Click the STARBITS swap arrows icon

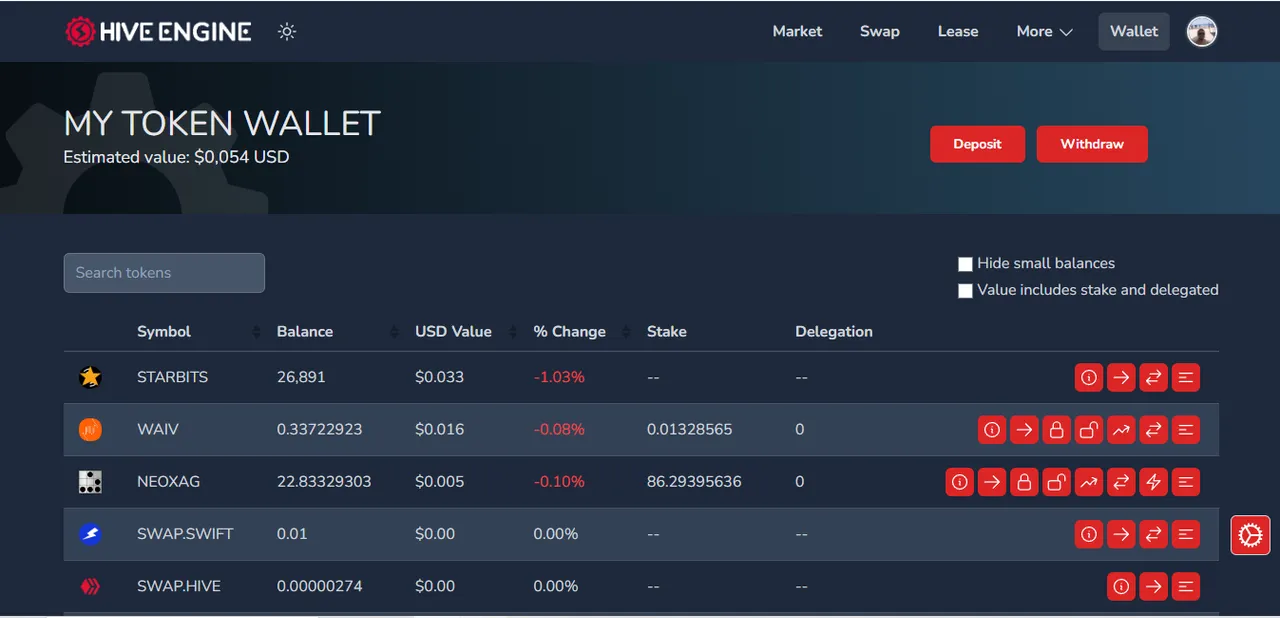point(1153,378)
